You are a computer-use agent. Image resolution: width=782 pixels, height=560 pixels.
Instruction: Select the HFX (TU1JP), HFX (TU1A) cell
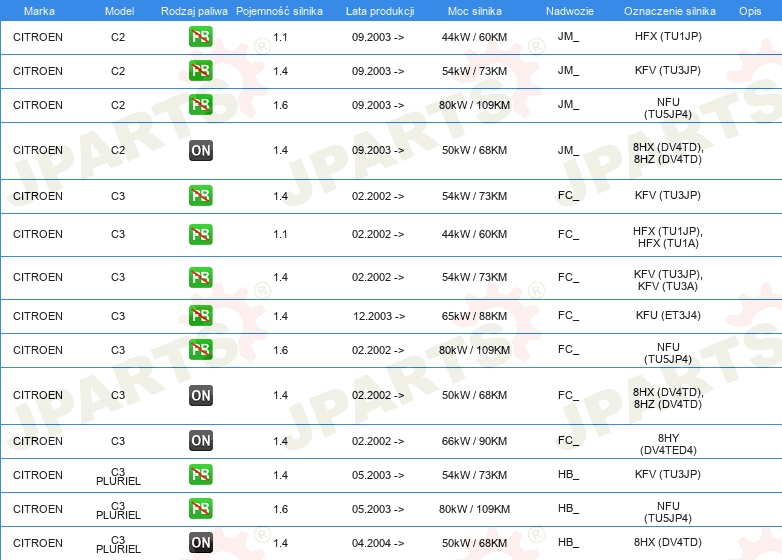668,237
